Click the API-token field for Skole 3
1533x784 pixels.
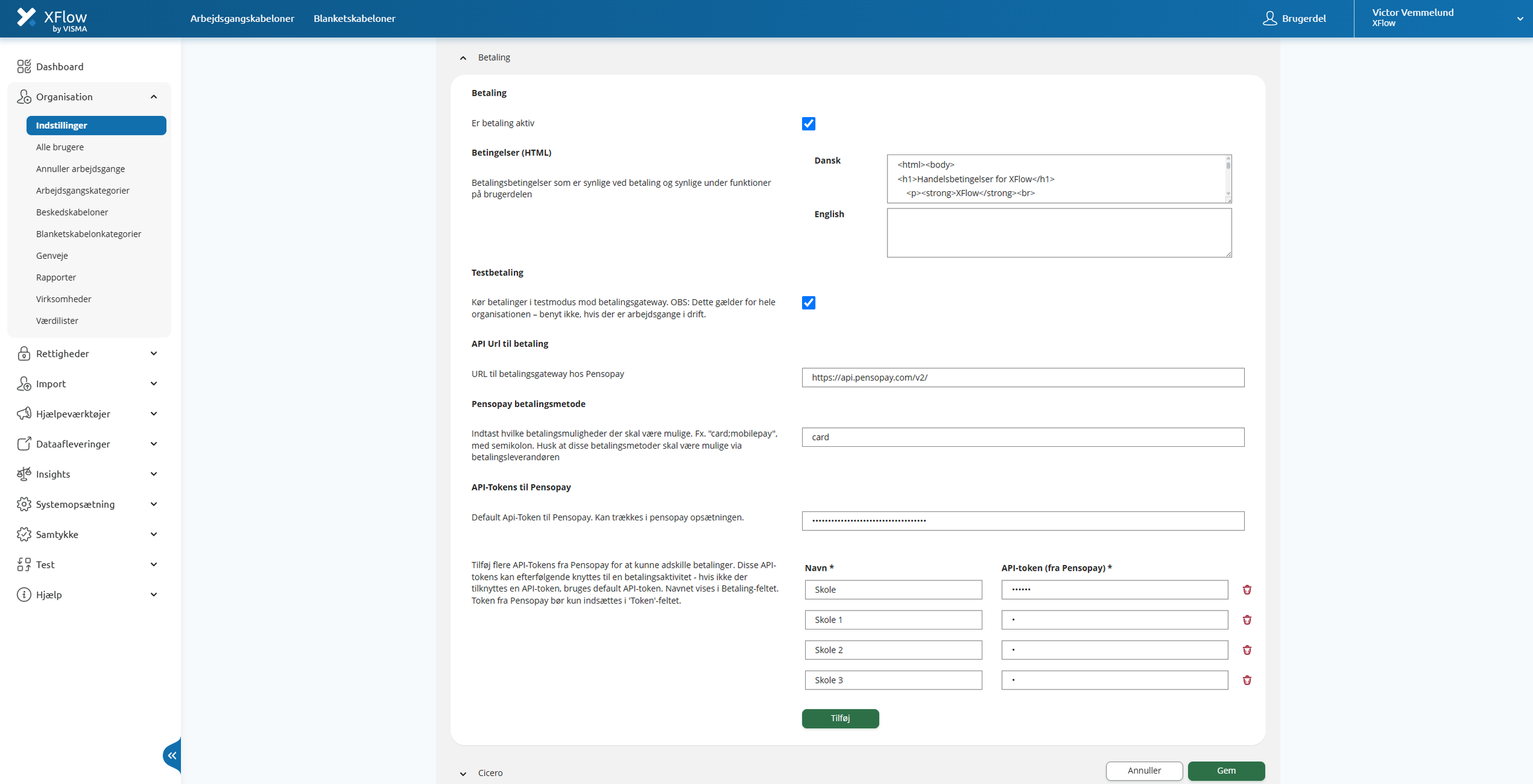coord(1114,680)
